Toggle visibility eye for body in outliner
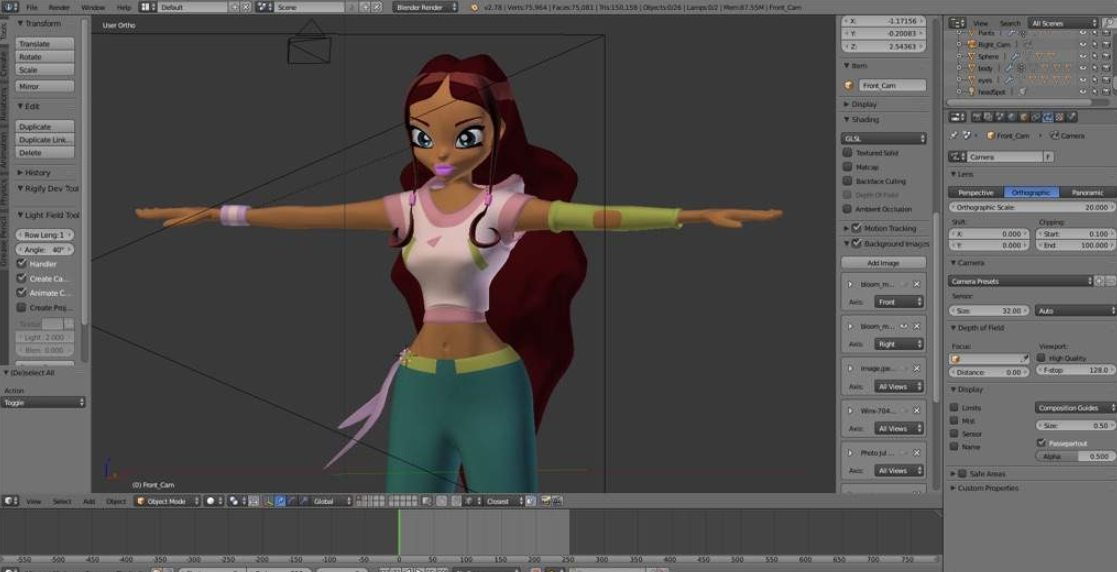Viewport: 1117px width, 572px height. point(1084,68)
